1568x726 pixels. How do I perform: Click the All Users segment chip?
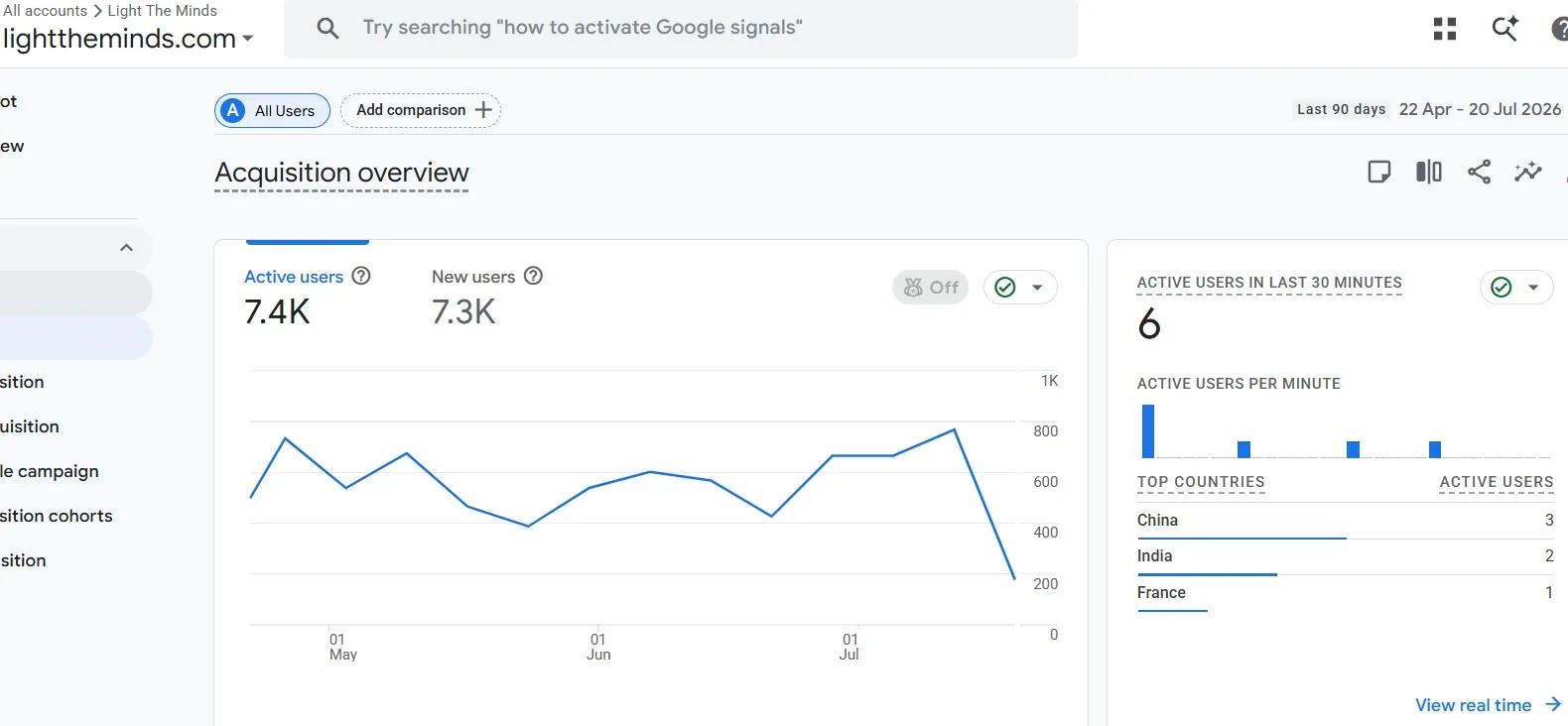tap(272, 110)
